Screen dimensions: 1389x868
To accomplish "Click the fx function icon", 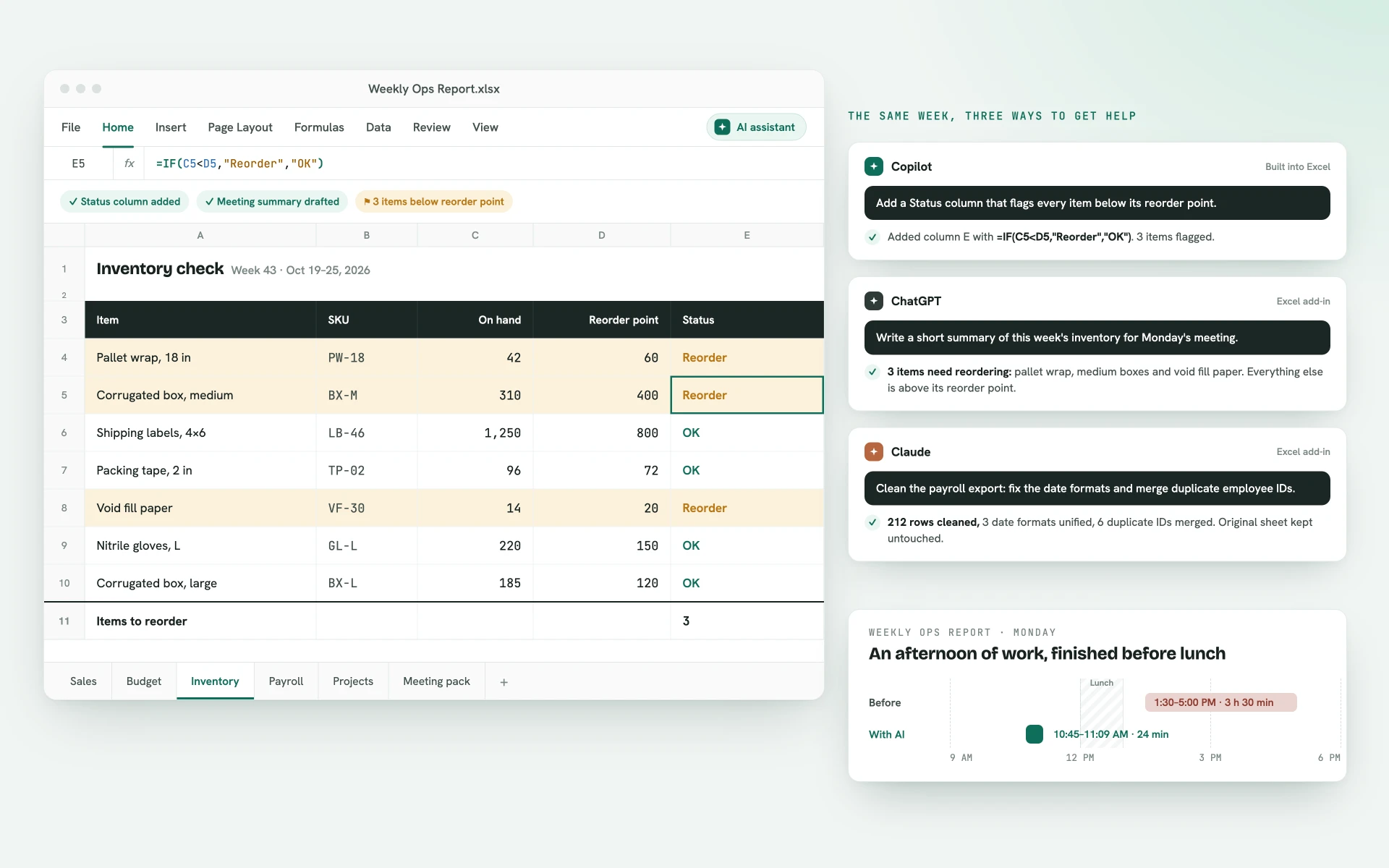I will coord(129,163).
